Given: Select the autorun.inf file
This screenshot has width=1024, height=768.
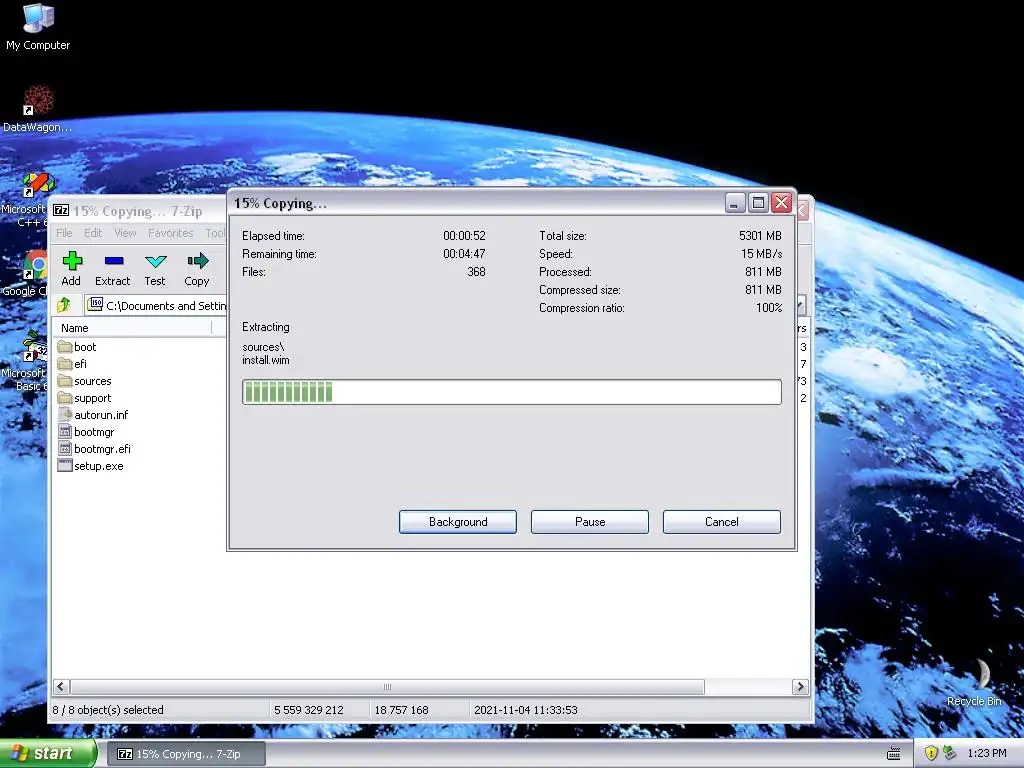Looking at the screenshot, I should click(x=93, y=415).
